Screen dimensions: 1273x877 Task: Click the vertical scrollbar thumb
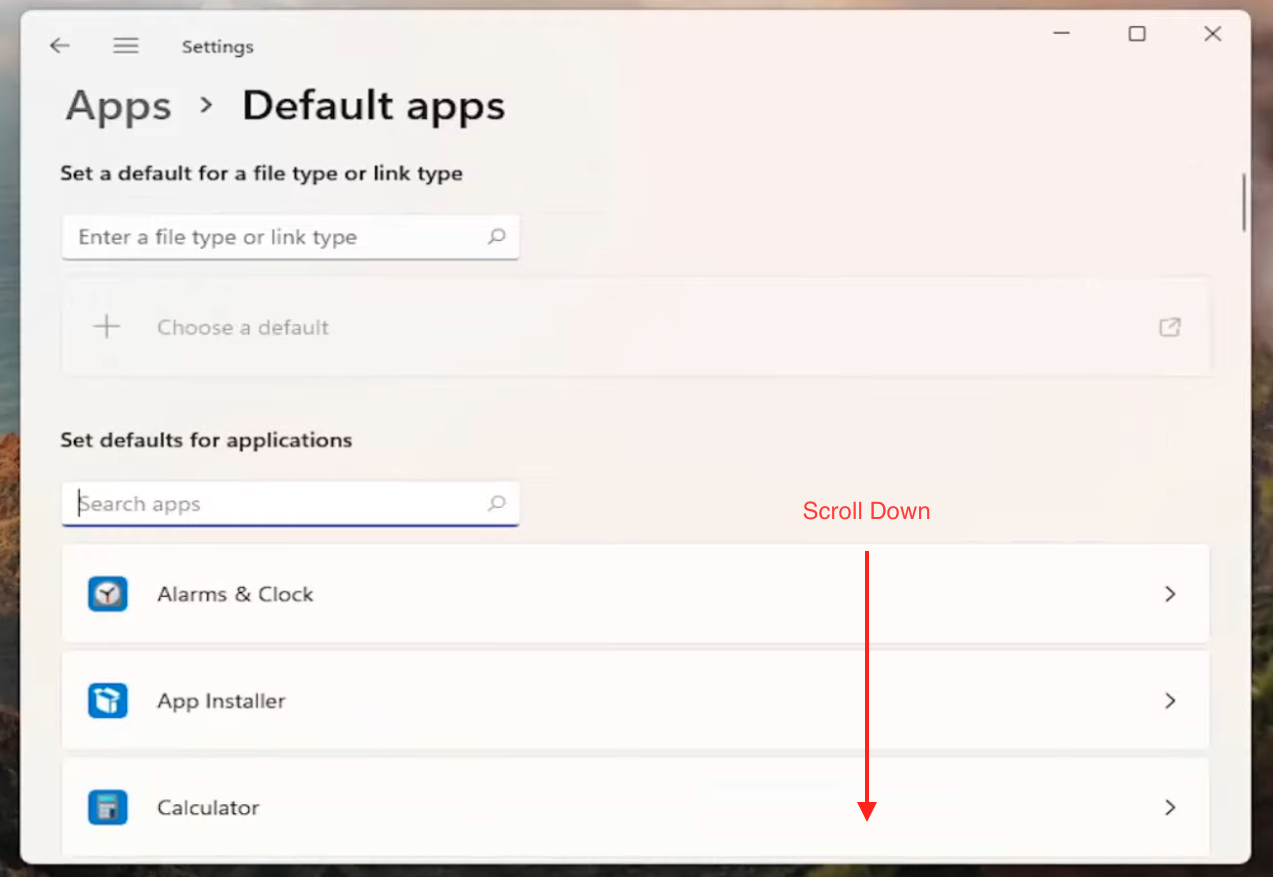point(1244,202)
